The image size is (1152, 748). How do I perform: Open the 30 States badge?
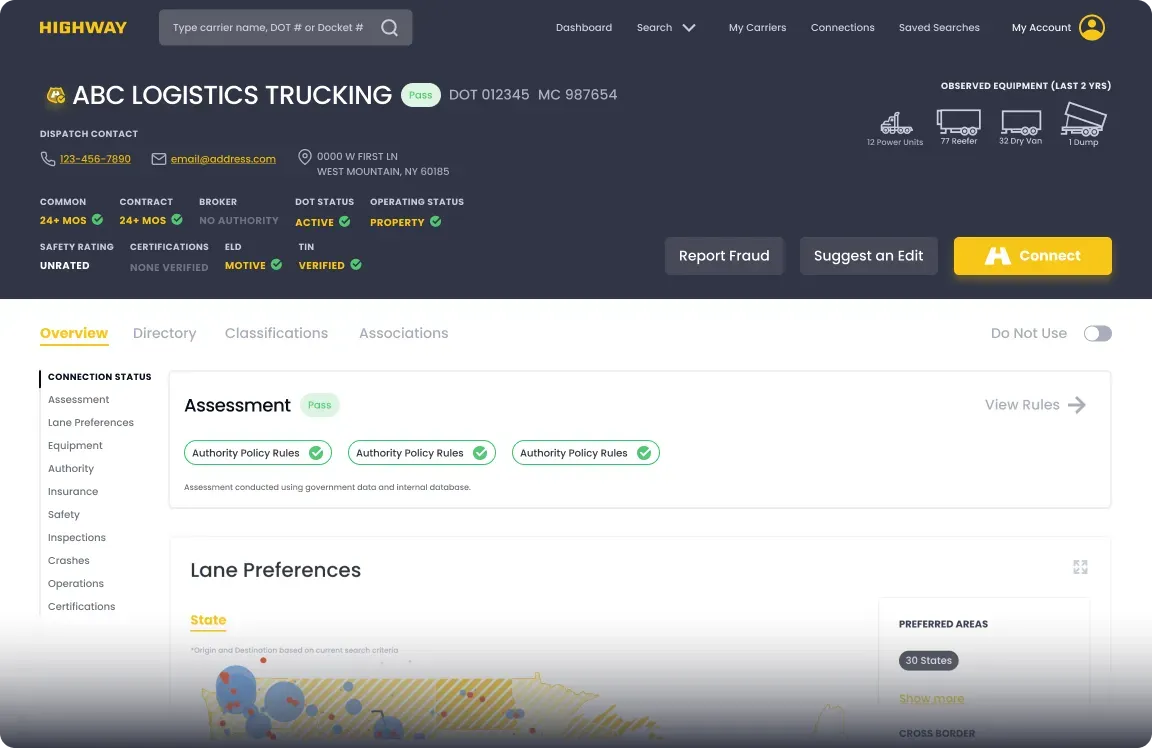click(x=928, y=660)
